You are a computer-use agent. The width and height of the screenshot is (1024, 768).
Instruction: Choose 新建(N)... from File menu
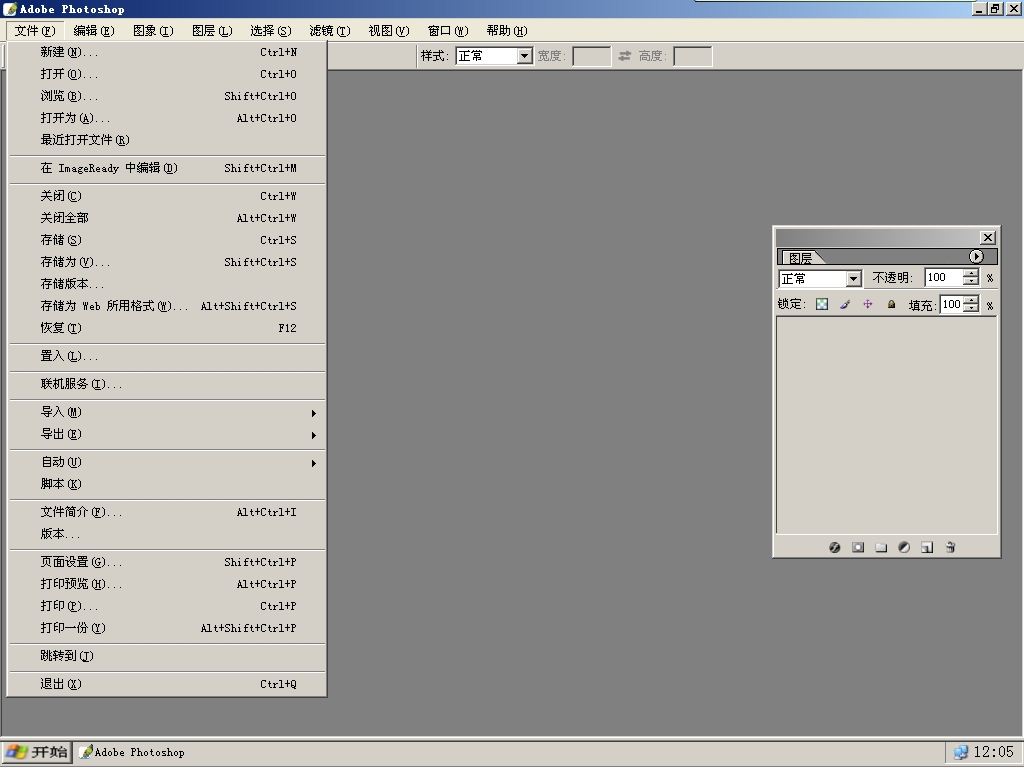167,52
